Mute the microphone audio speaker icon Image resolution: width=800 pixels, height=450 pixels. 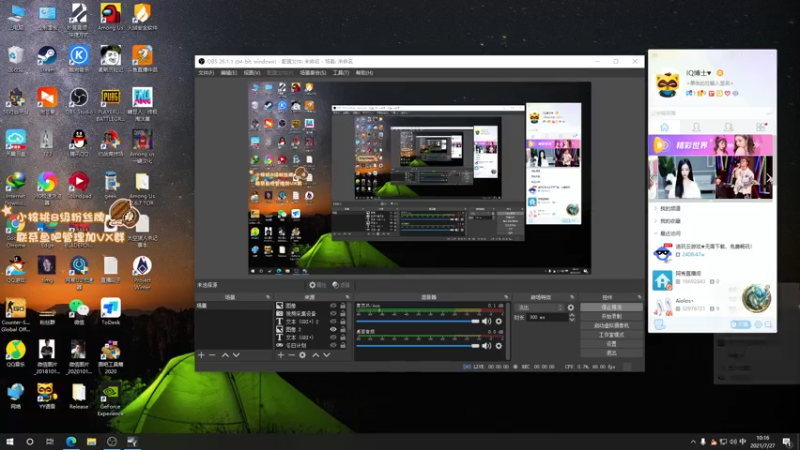[x=486, y=321]
